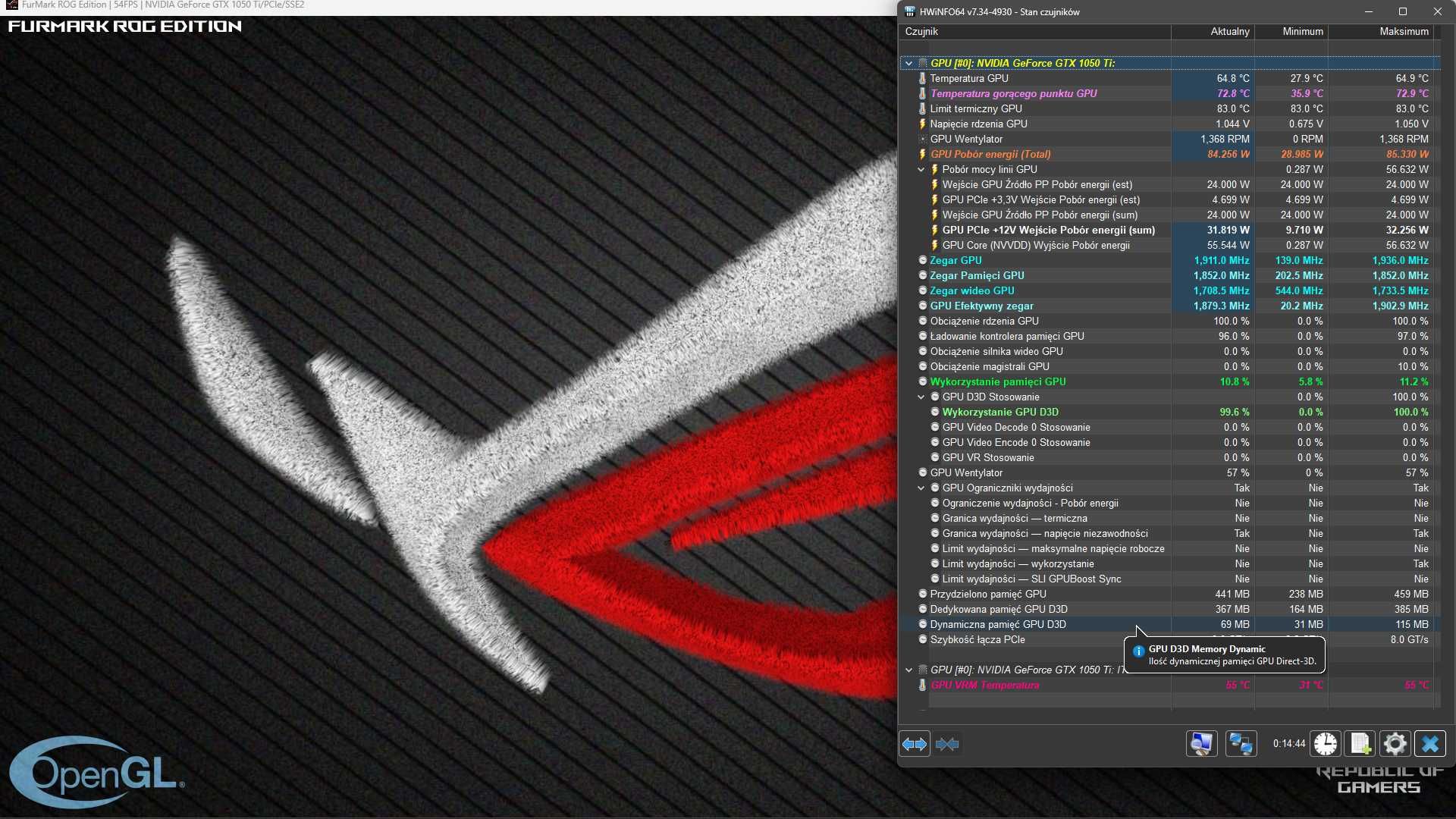Select the Wykorzystanie GPU D3D row
Viewport: 1456px width, 819px height.
click(1169, 412)
